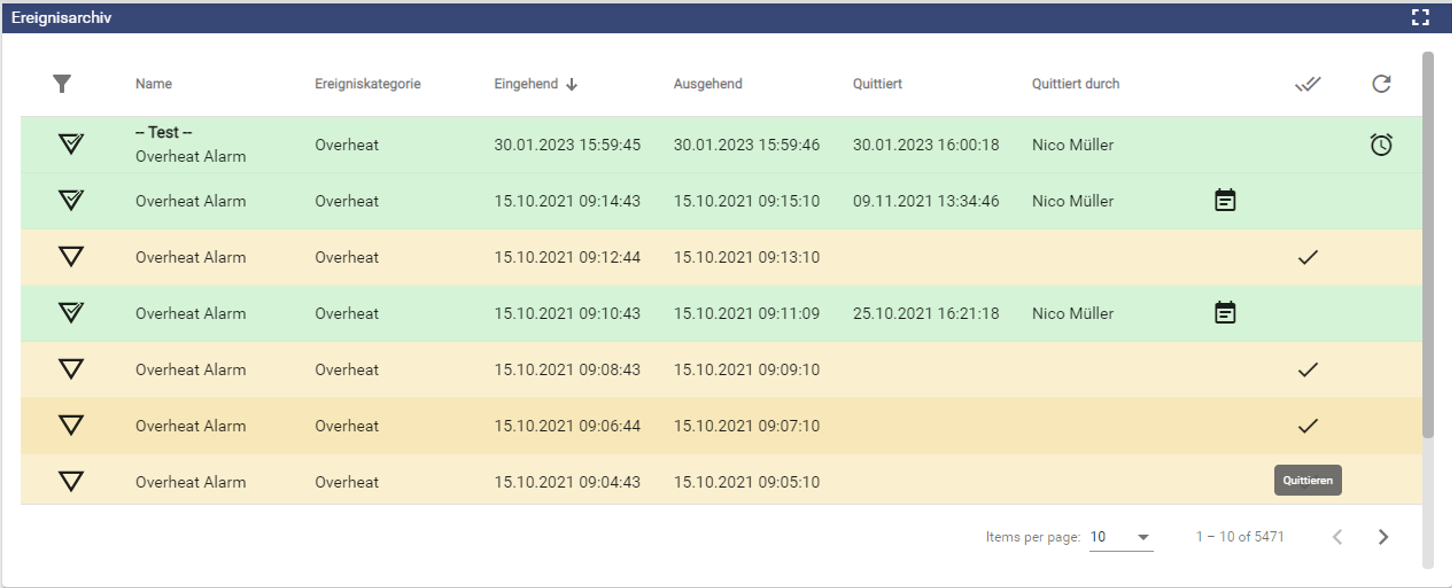Open the note icon for 09:14:43 event
This screenshot has height=588, width=1452.
tap(1225, 201)
